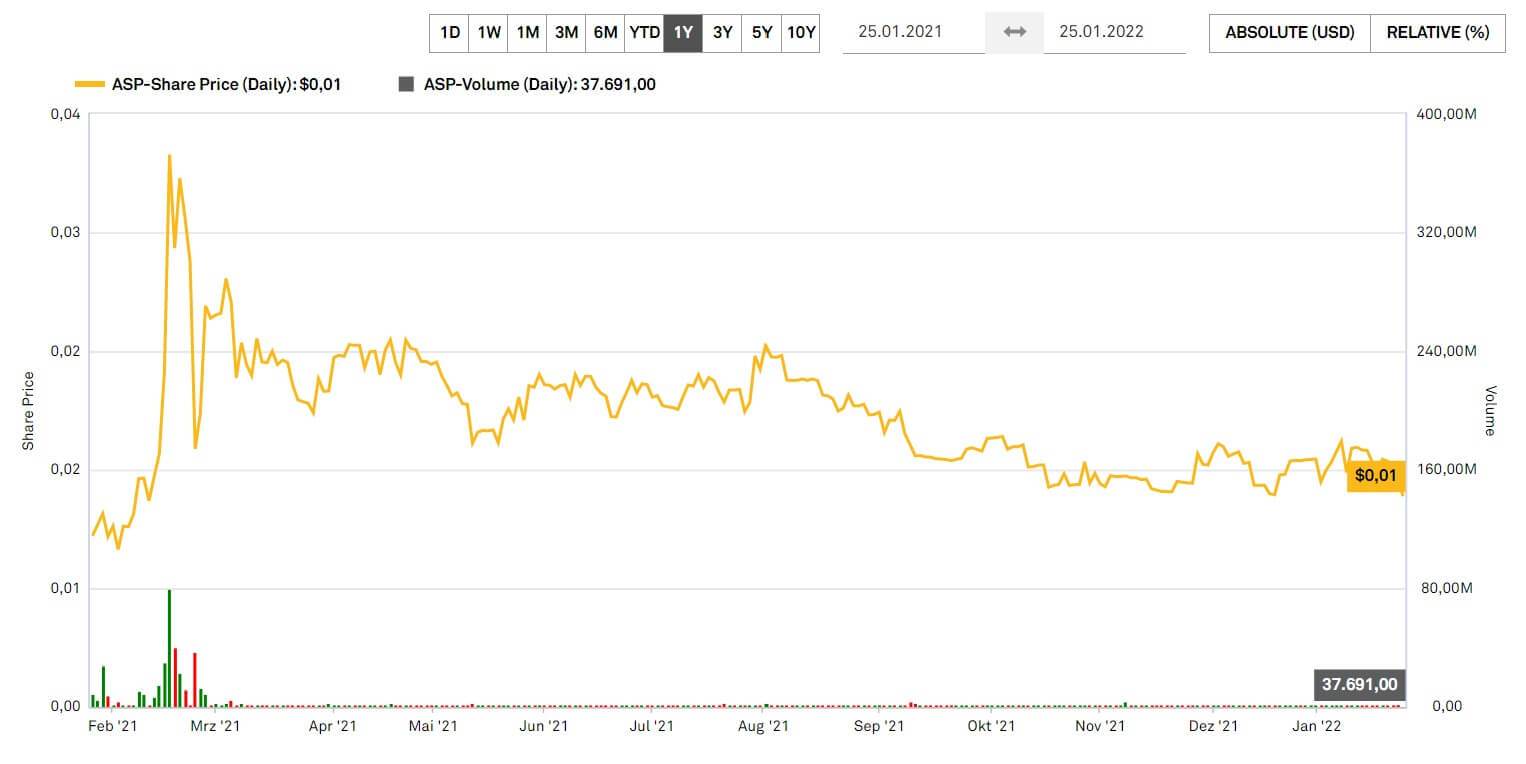Select the active 1Y range
Image resolution: width=1526 pixels, height=764 pixels.
pyautogui.click(x=683, y=33)
